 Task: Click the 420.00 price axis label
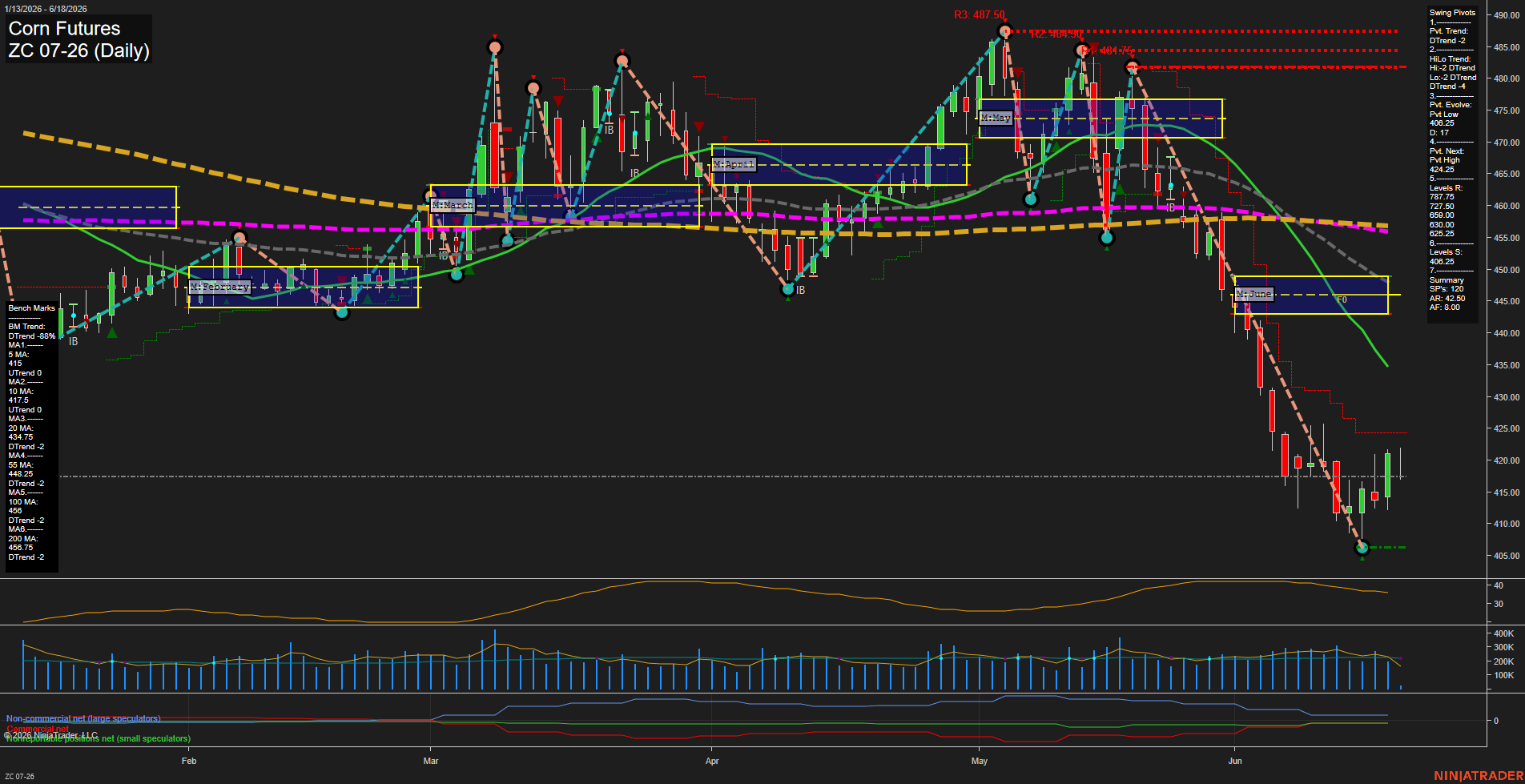[x=1507, y=460]
